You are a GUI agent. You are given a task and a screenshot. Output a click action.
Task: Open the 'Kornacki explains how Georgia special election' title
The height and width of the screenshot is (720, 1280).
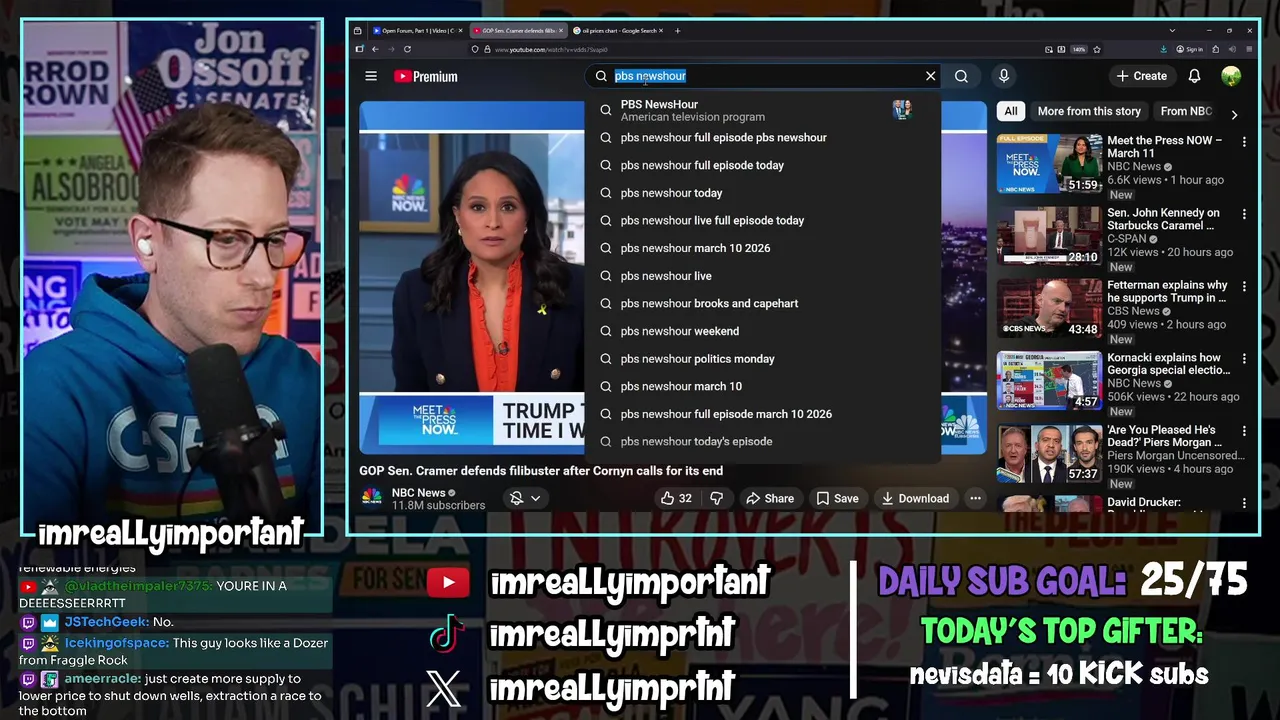[x=1168, y=364]
